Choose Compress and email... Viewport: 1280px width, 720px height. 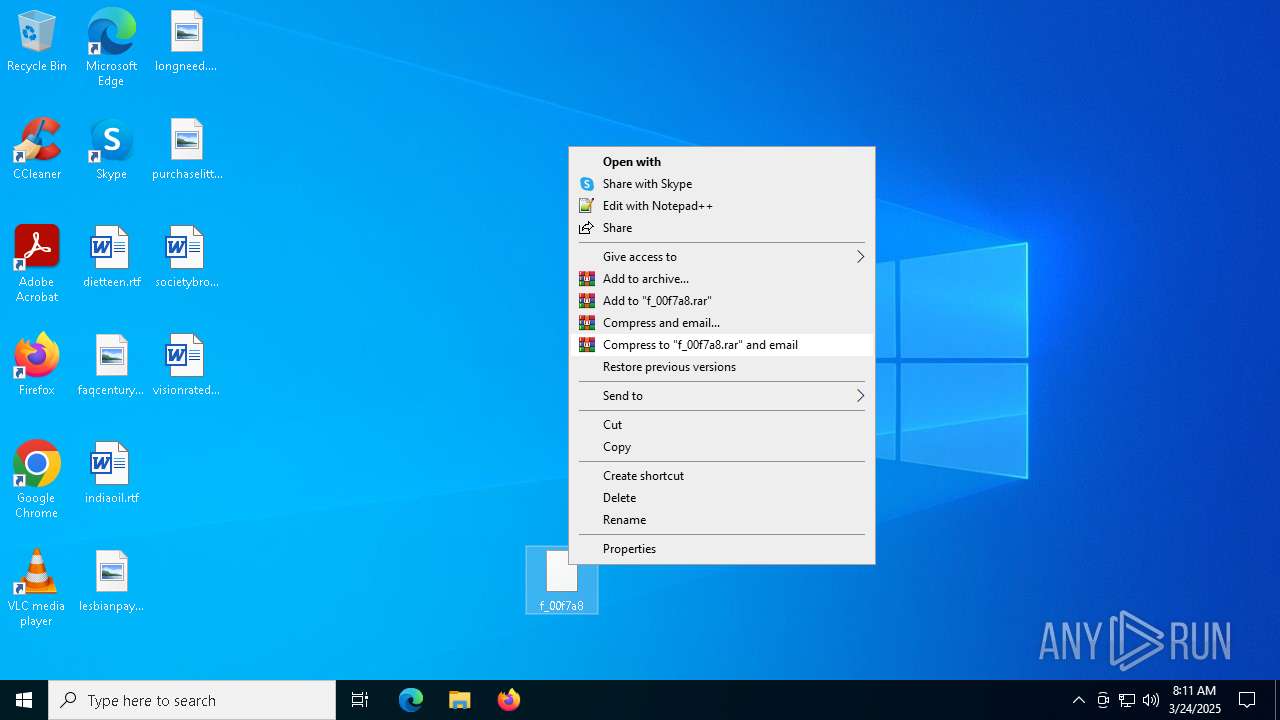coord(722,323)
